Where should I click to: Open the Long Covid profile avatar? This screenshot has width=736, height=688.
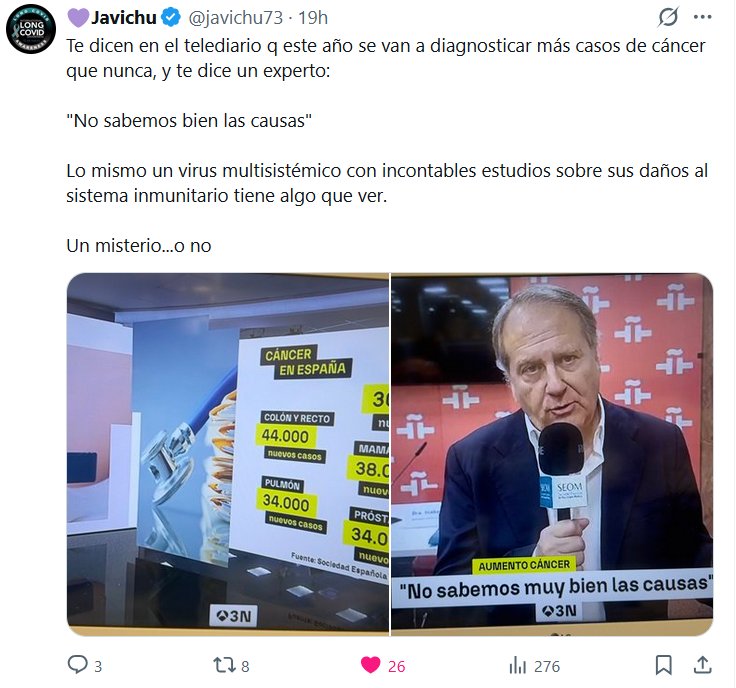[x=31, y=29]
